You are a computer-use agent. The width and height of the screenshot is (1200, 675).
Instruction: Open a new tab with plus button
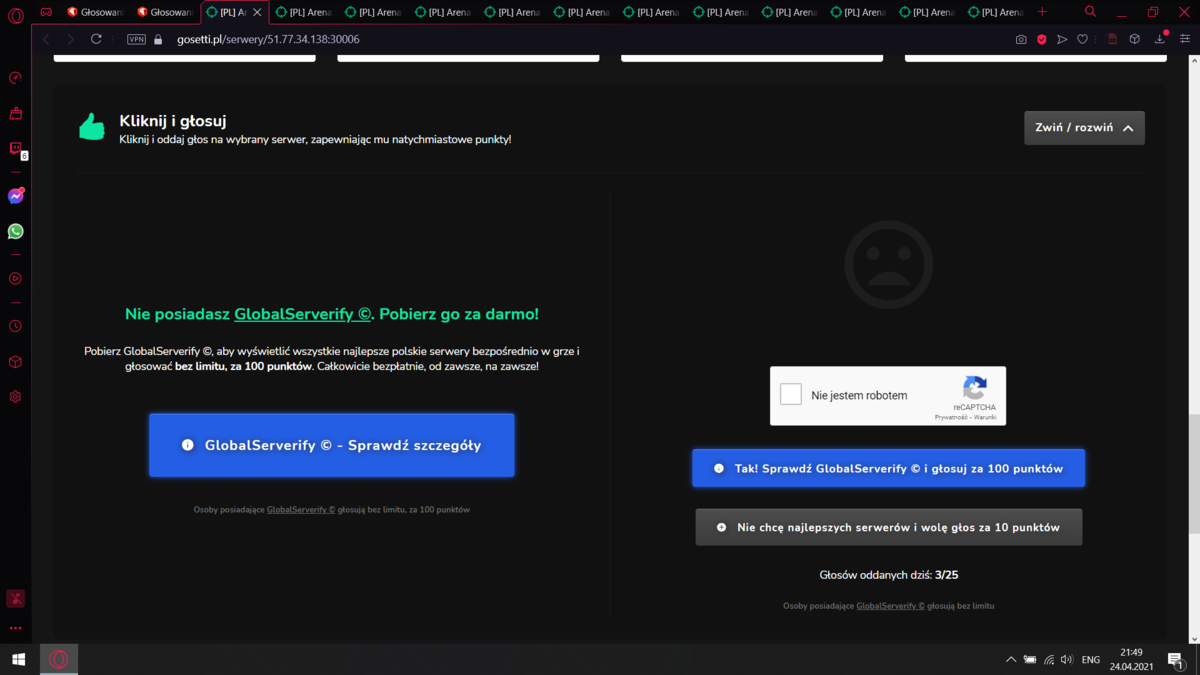(1042, 12)
